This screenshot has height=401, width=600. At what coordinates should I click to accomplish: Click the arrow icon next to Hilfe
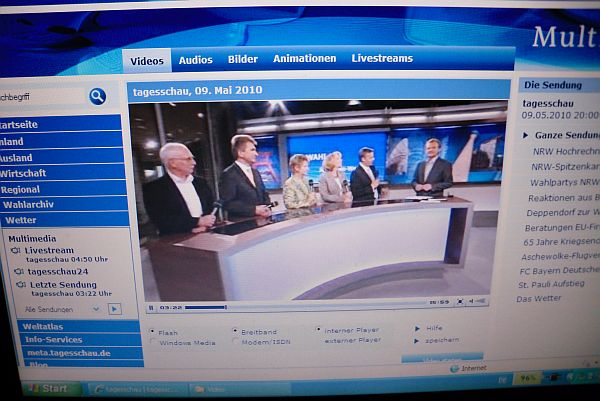click(417, 328)
